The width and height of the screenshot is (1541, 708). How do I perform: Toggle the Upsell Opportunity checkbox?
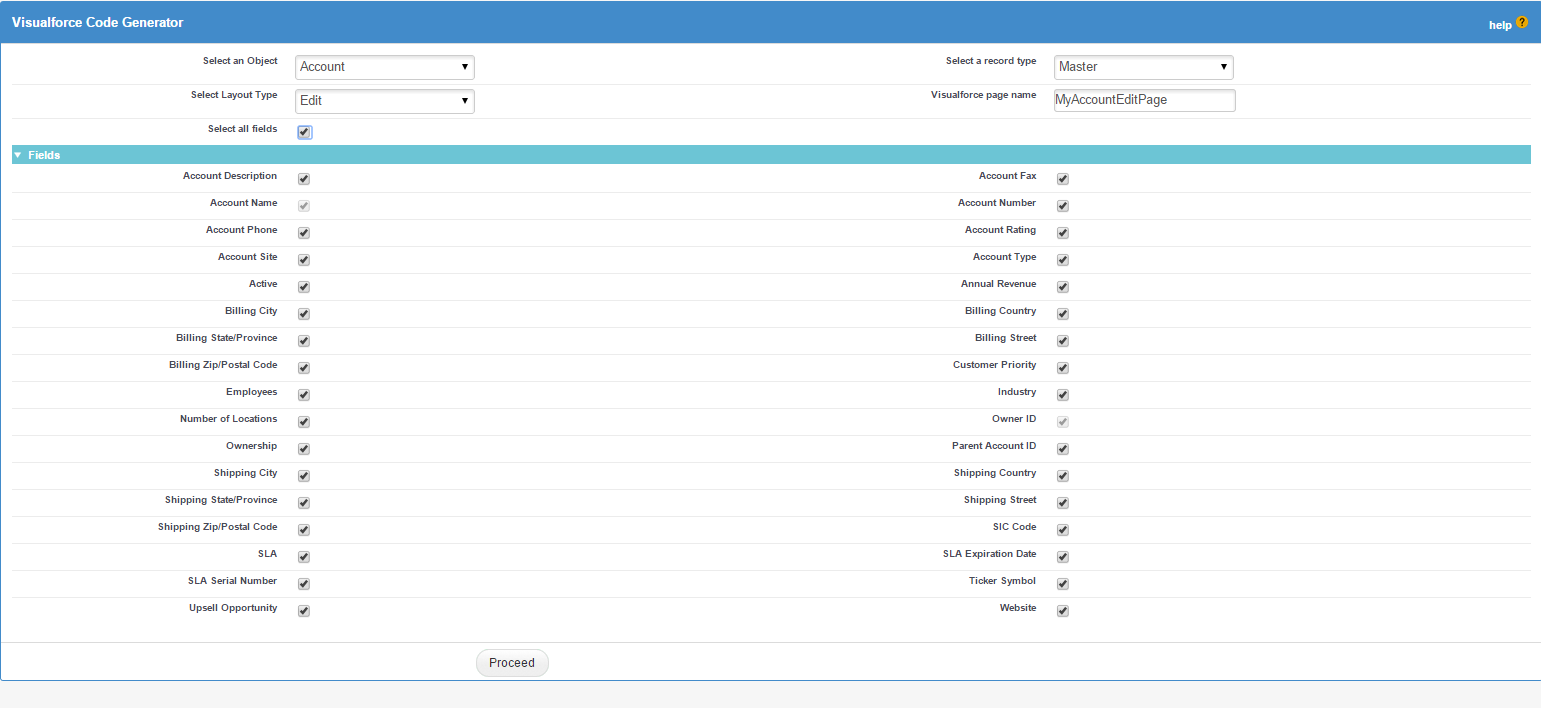coord(303,610)
